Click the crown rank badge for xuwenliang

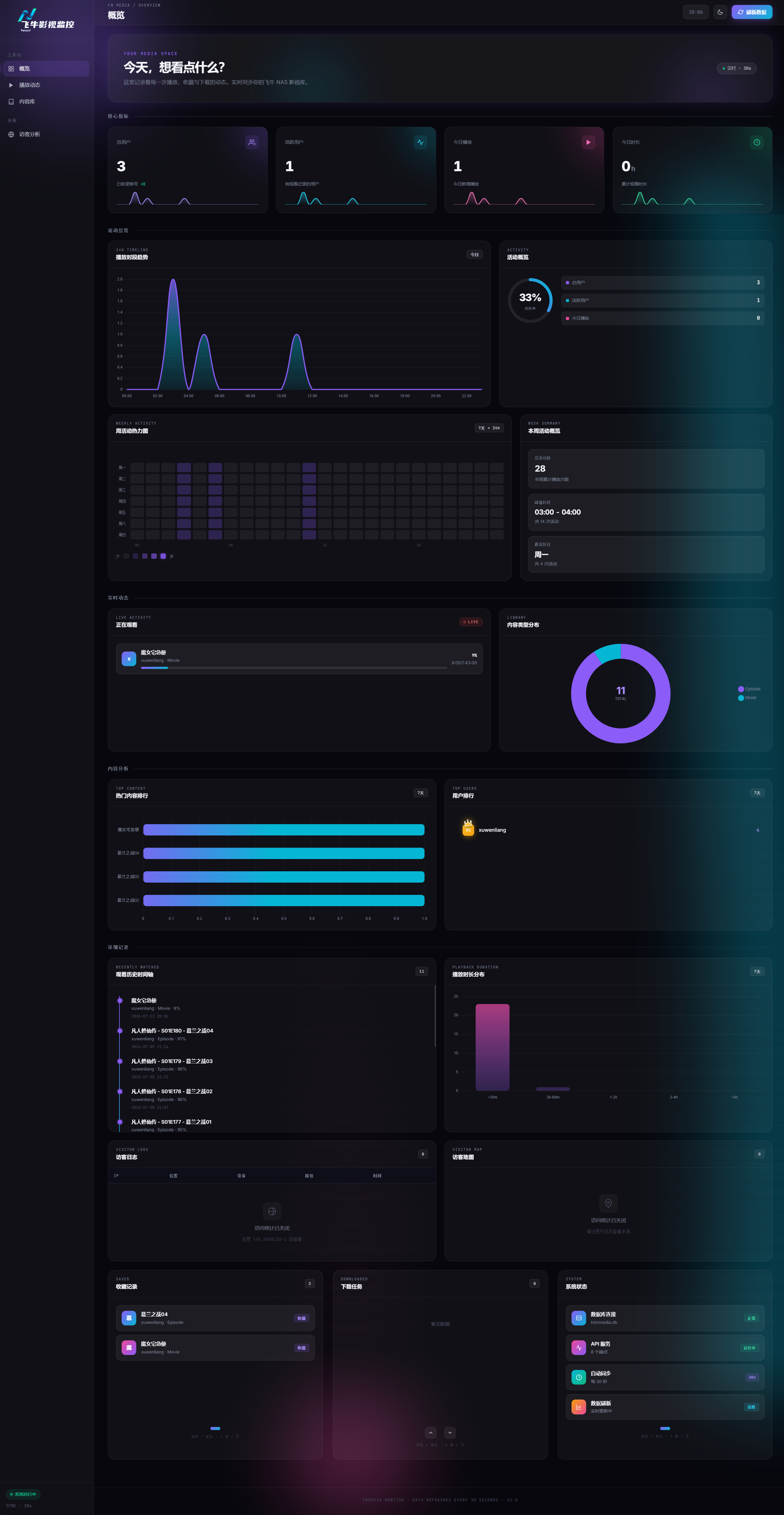(468, 828)
